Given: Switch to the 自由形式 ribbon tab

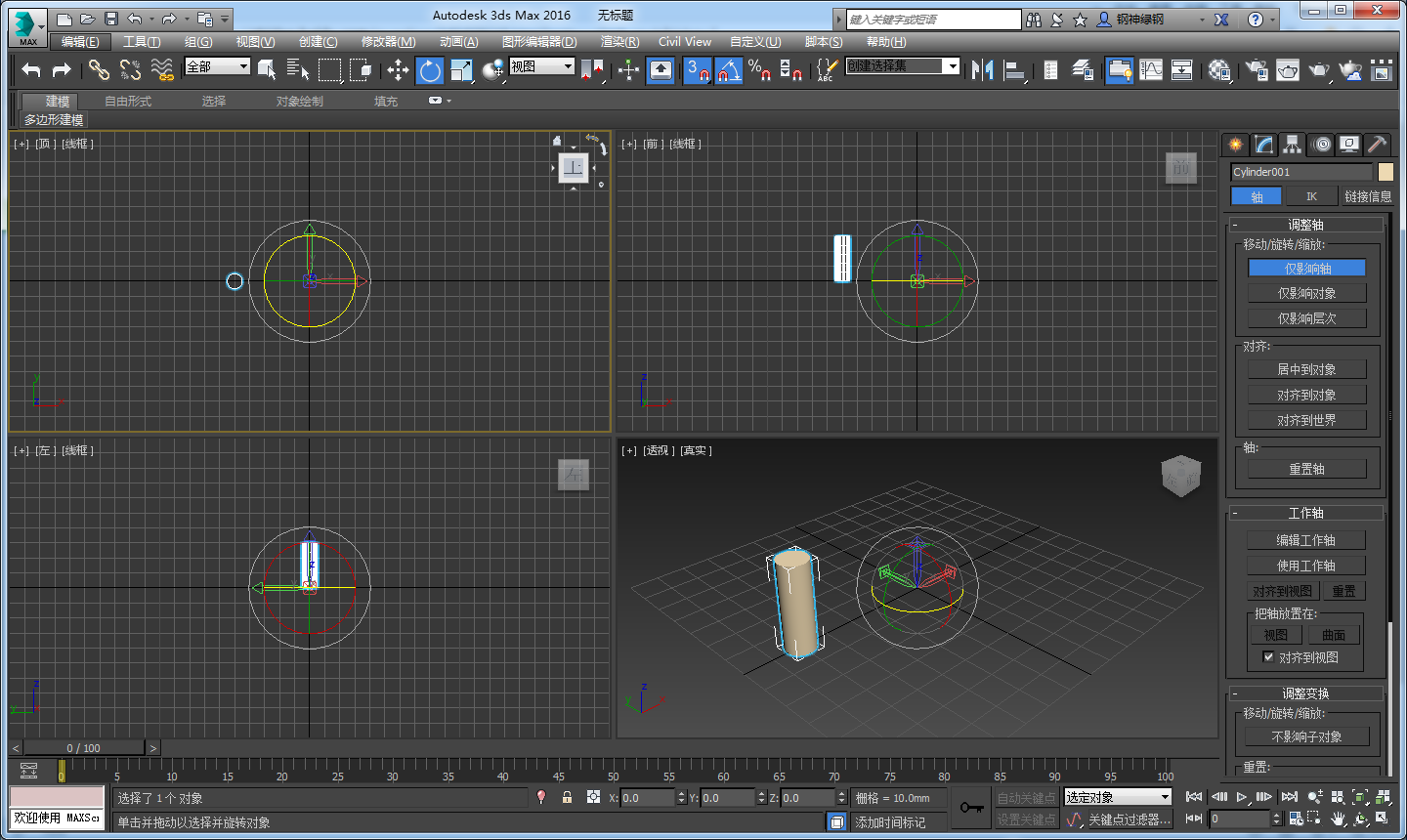Looking at the screenshot, I should [128, 102].
